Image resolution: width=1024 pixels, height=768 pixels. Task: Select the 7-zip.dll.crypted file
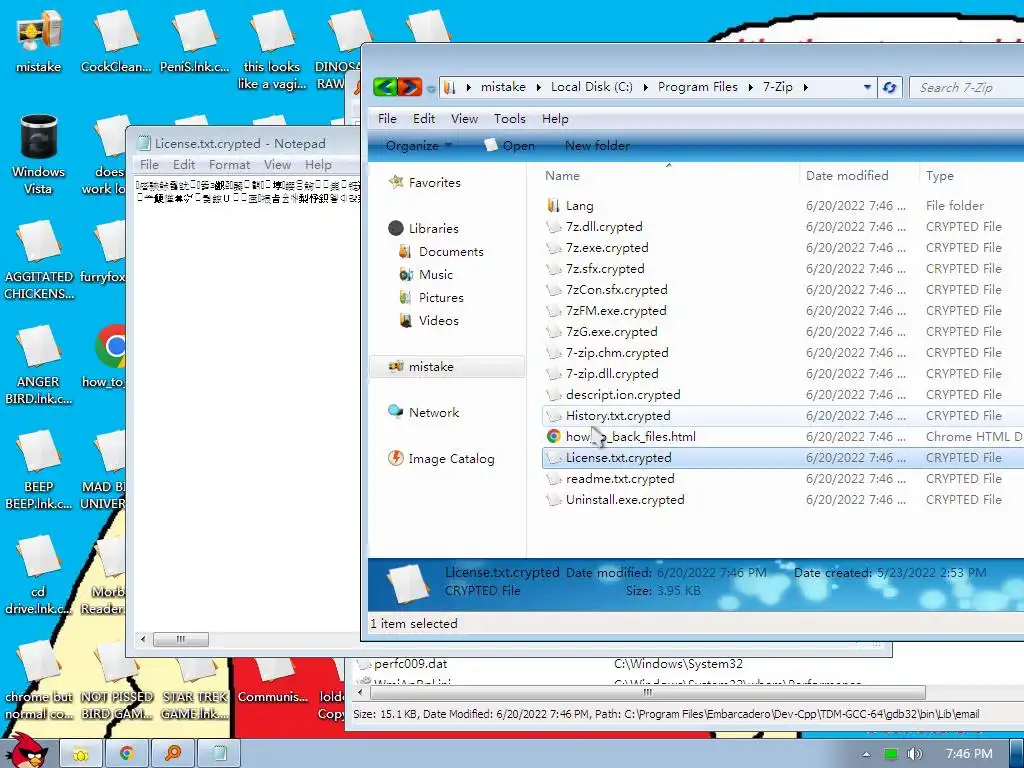click(x=612, y=374)
